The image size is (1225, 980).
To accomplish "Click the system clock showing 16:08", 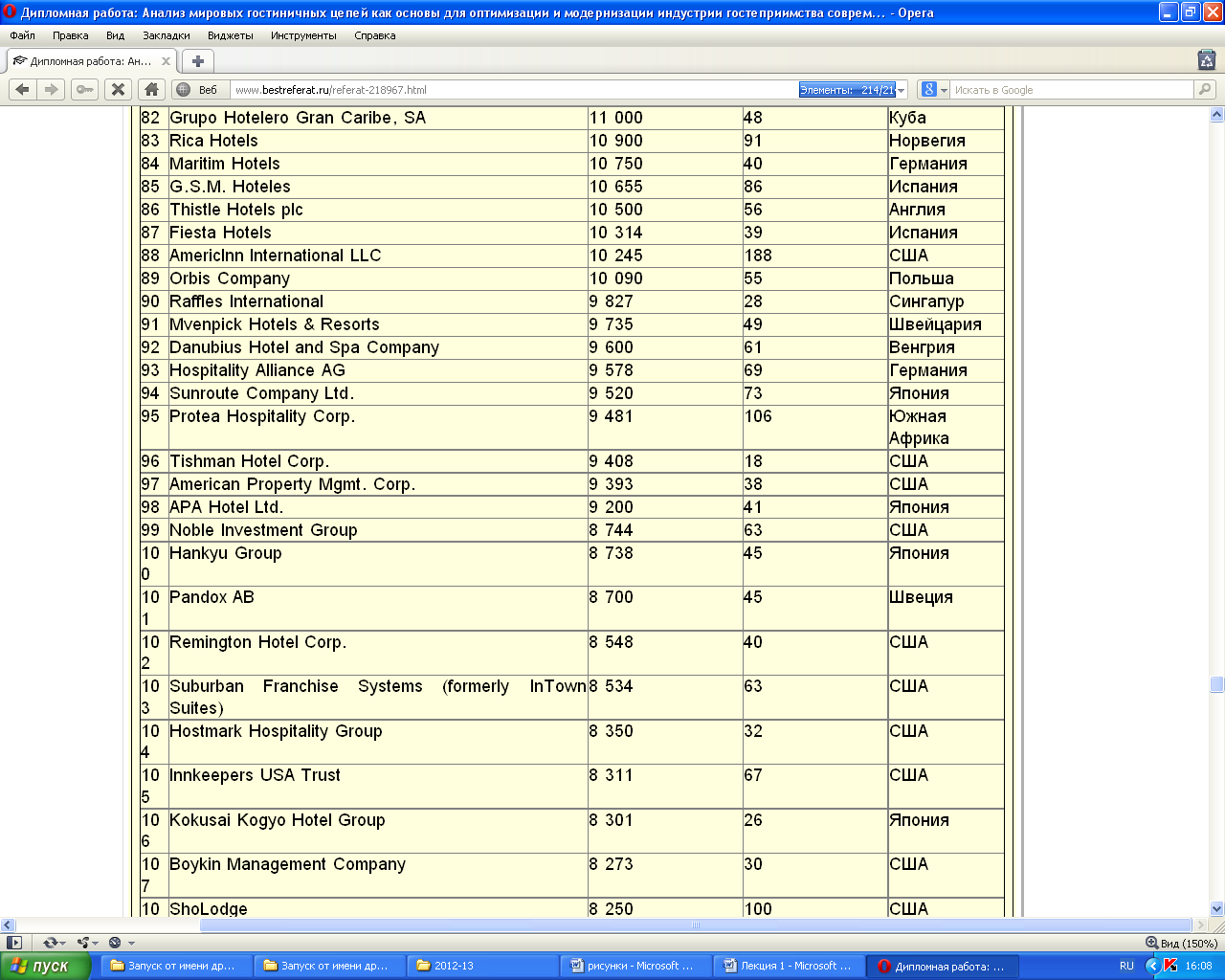I will click(x=1198, y=966).
